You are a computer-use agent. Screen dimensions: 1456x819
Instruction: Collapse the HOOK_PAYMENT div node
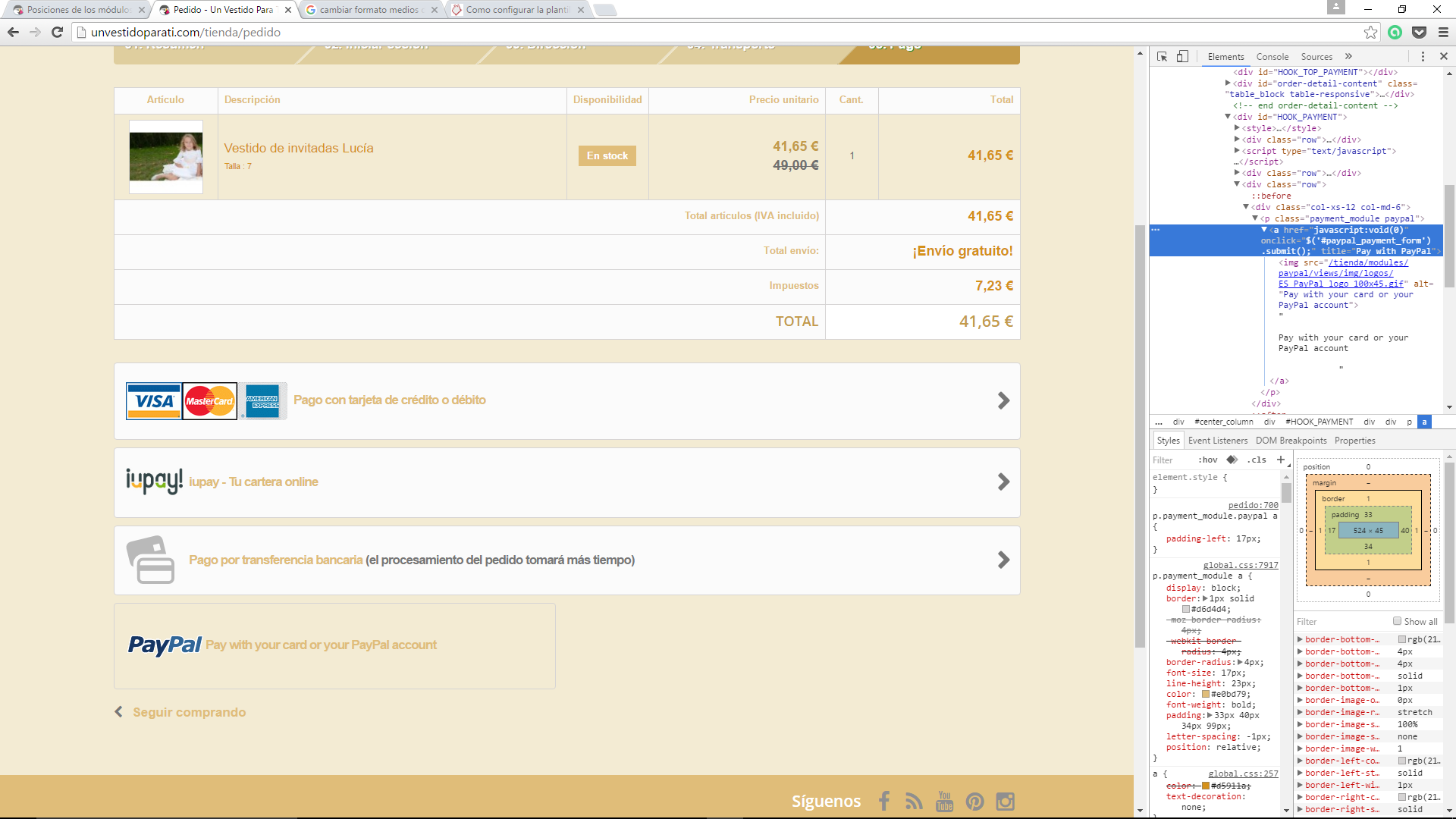[x=1228, y=117]
